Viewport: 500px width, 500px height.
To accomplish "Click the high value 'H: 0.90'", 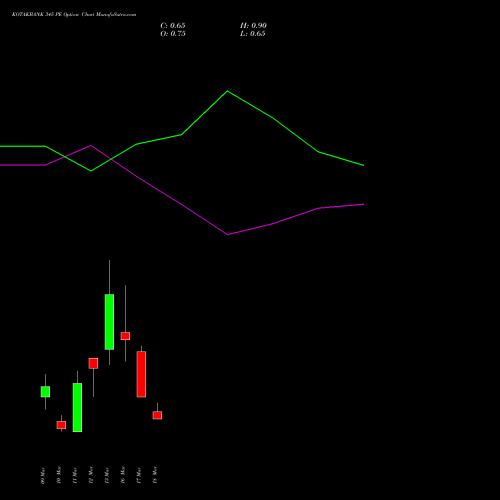I will coord(253,26).
